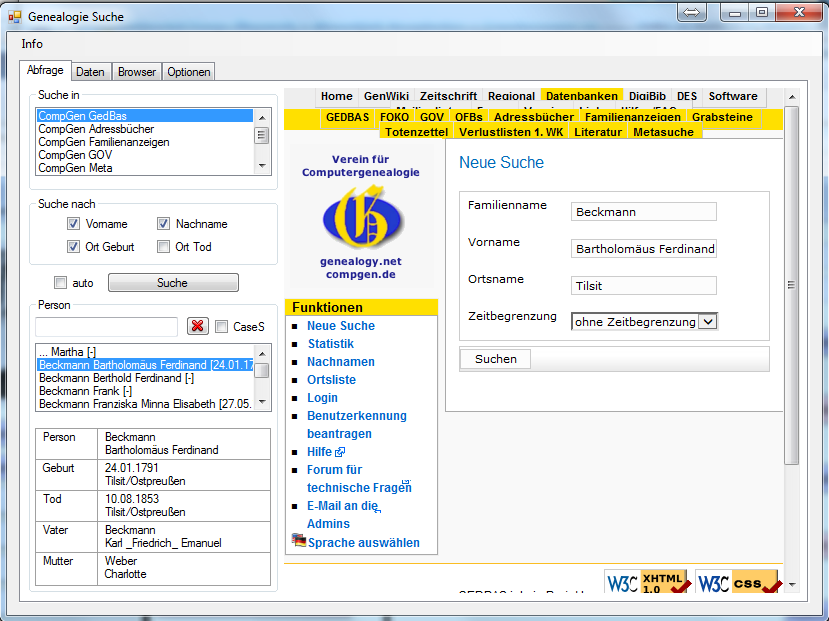829x621 pixels.
Task: Click the Person filter text box
Action: 106,327
